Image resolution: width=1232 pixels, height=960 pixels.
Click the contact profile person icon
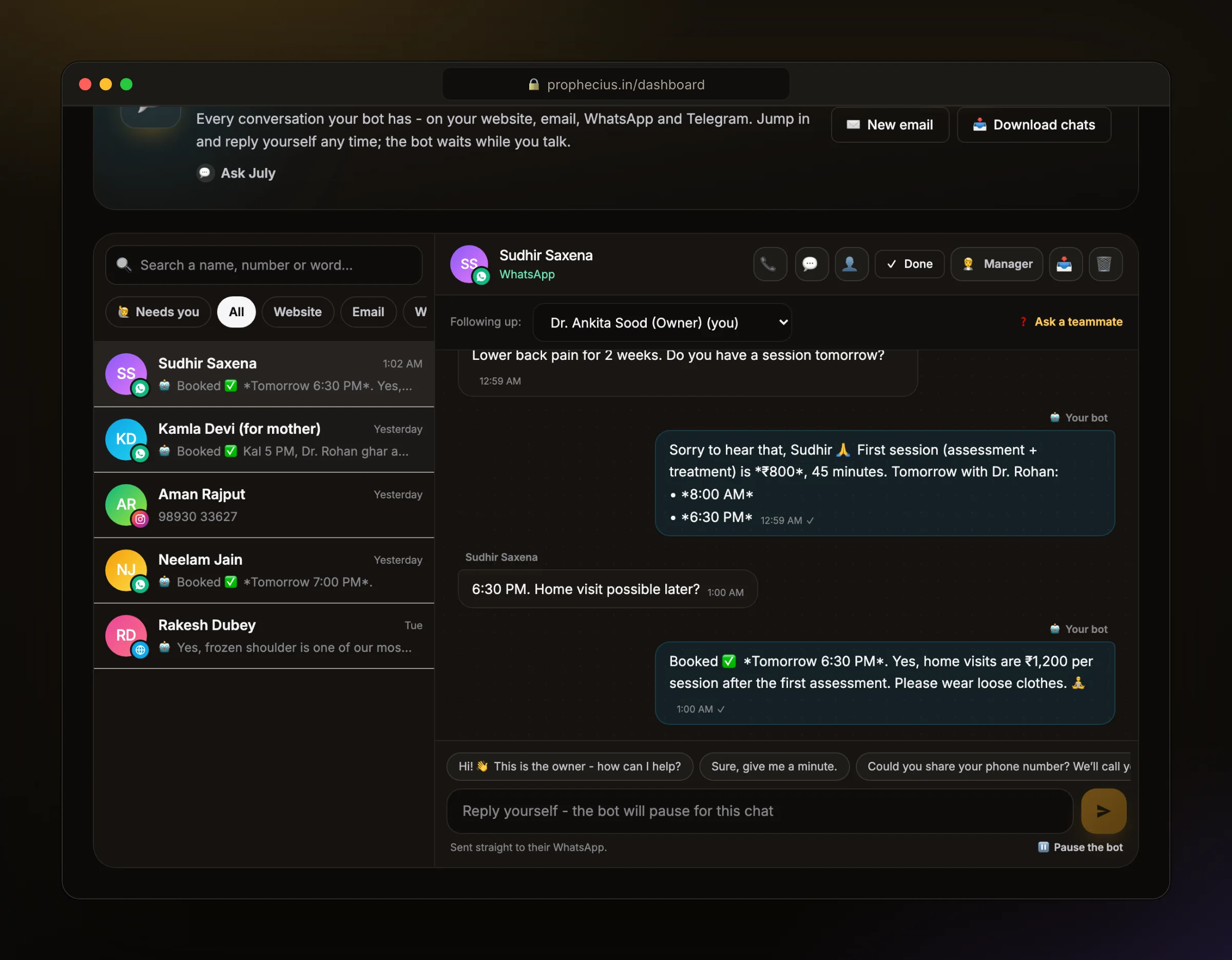851,264
